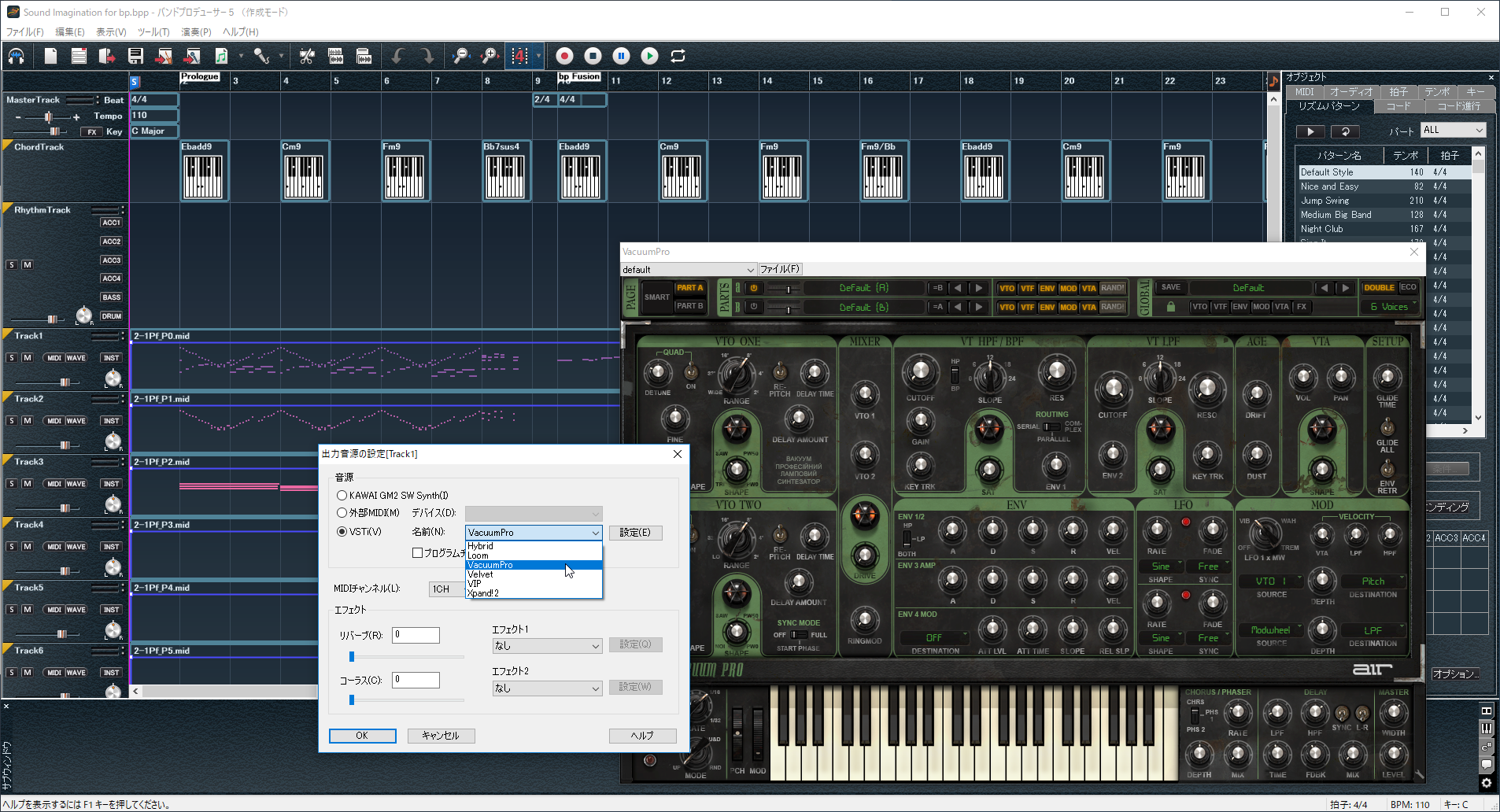
Task: Select the VST radio button
Action: pos(342,532)
